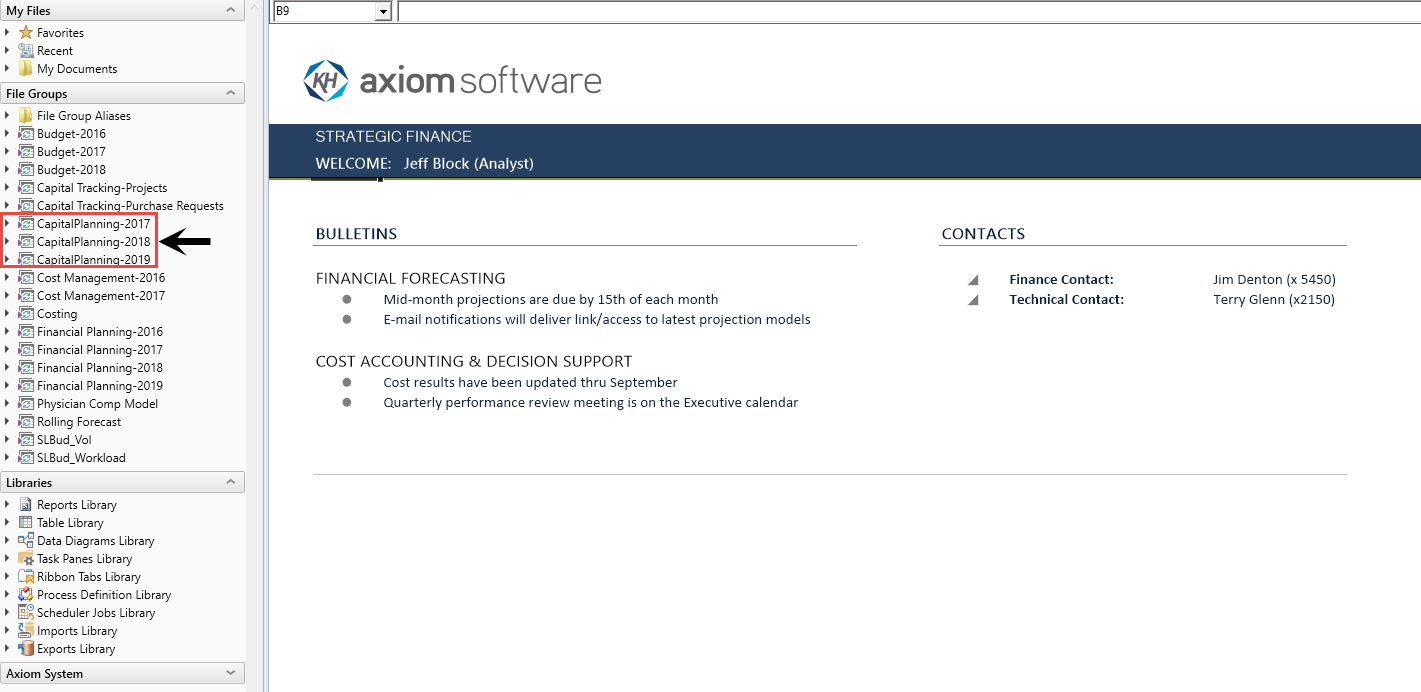The width and height of the screenshot is (1421, 692).
Task: Click the Scheduler Jobs Library icon
Action: click(26, 613)
